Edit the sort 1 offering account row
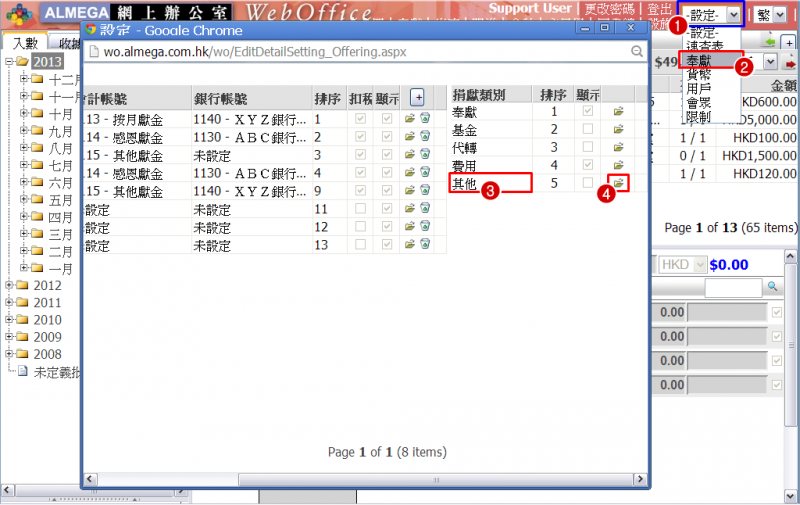 tap(410, 119)
